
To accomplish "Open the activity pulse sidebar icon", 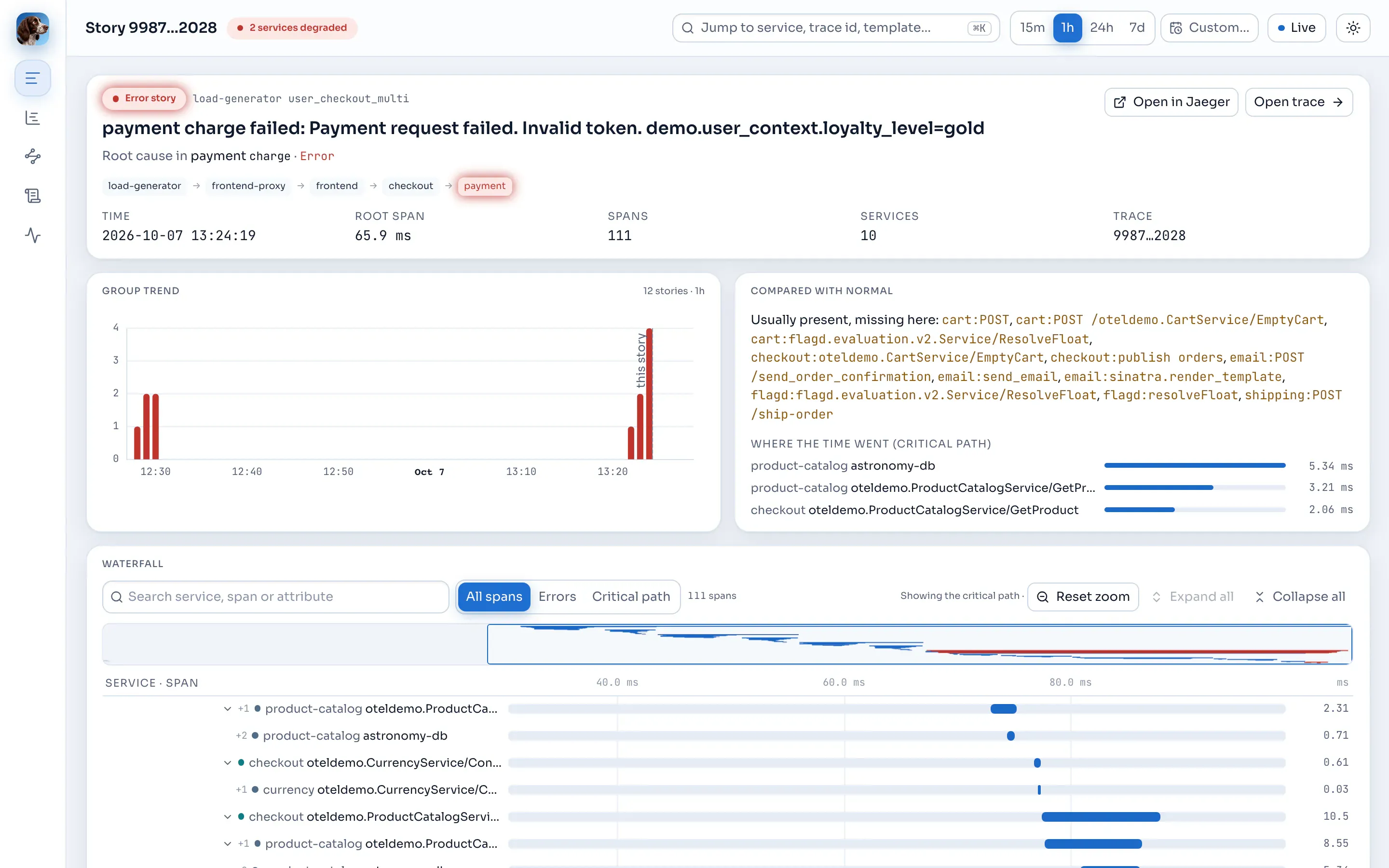I will 33,235.
